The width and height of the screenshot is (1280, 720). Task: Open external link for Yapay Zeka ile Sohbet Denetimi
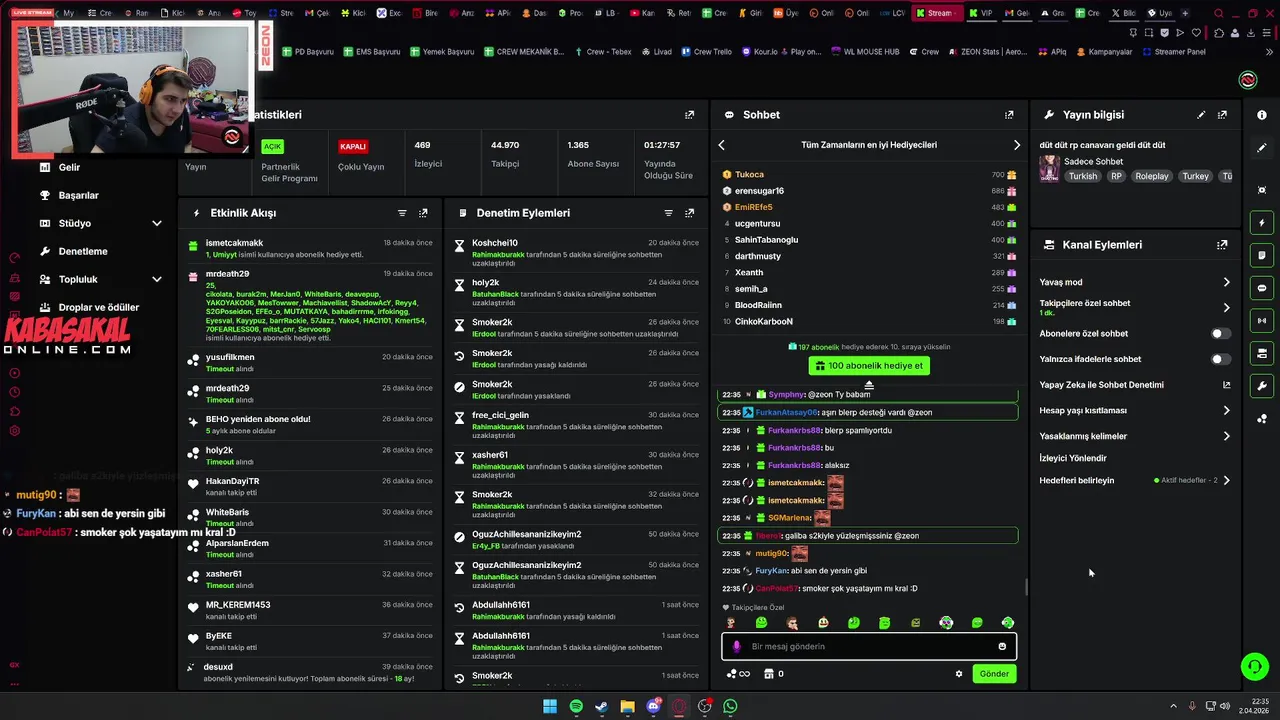click(x=1227, y=385)
